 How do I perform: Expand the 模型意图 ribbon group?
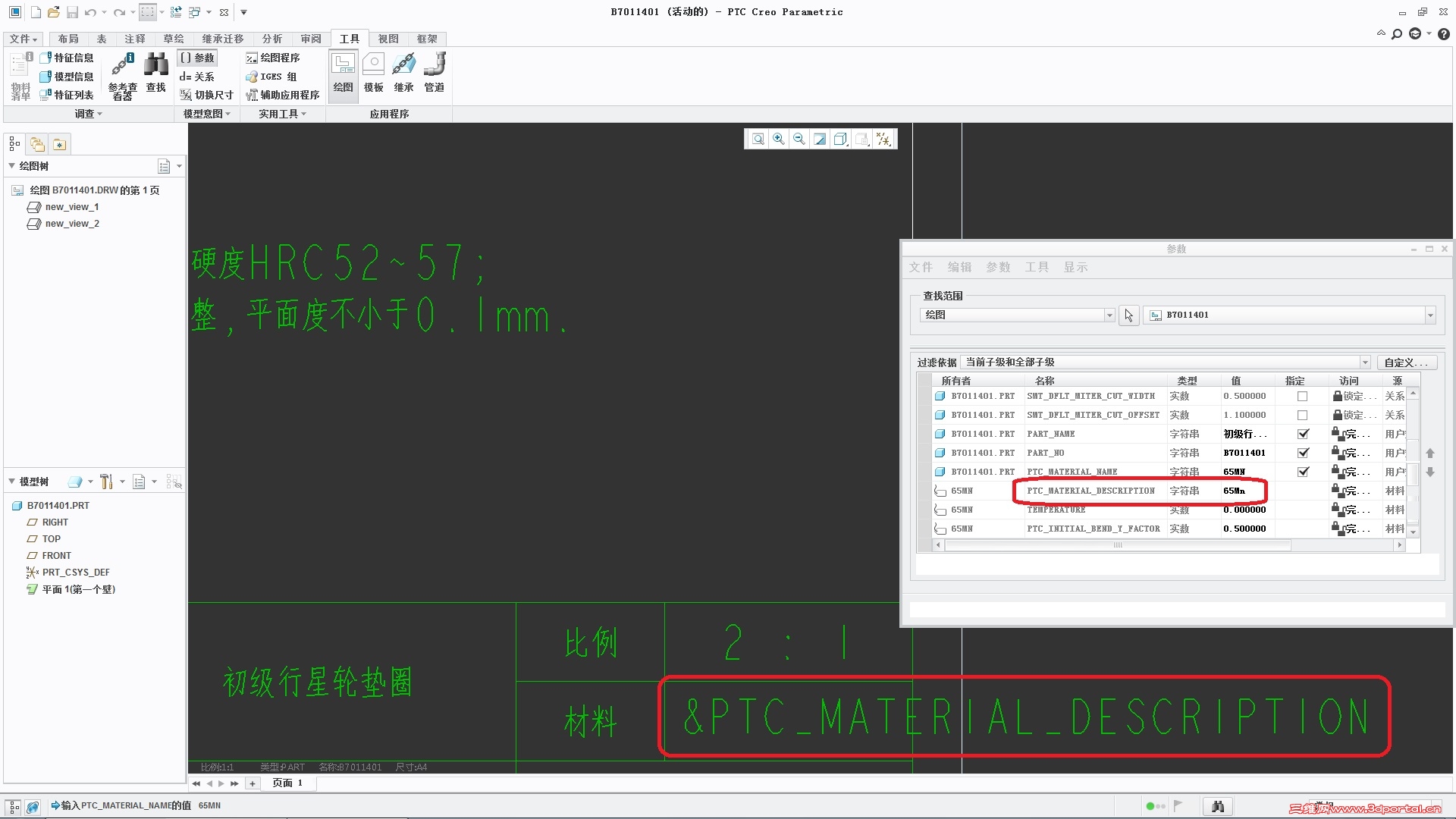pos(207,114)
